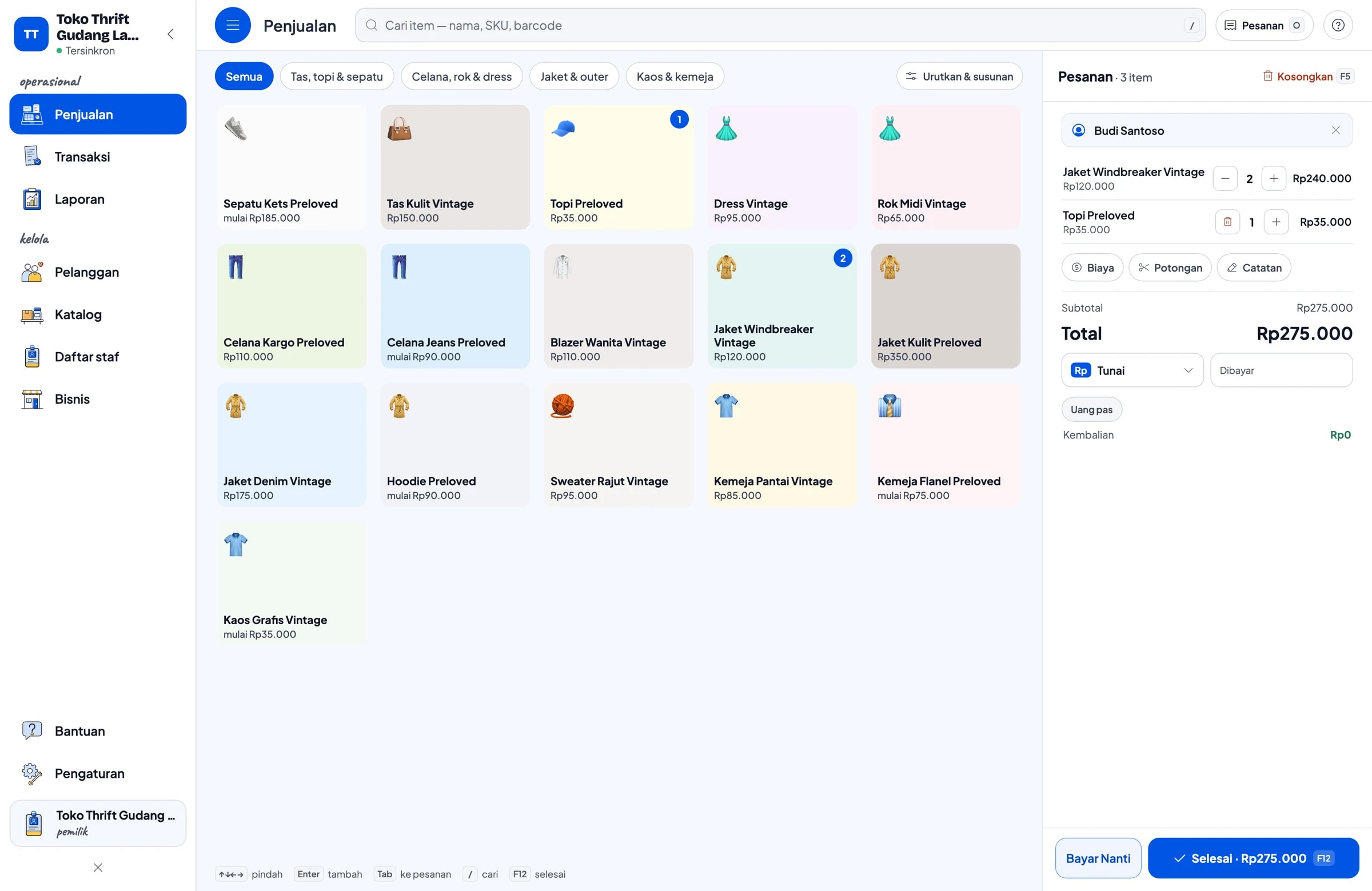This screenshot has height=891, width=1372.
Task: Increase Jaket Windbreaker Vintage quantity
Action: pos(1274,179)
